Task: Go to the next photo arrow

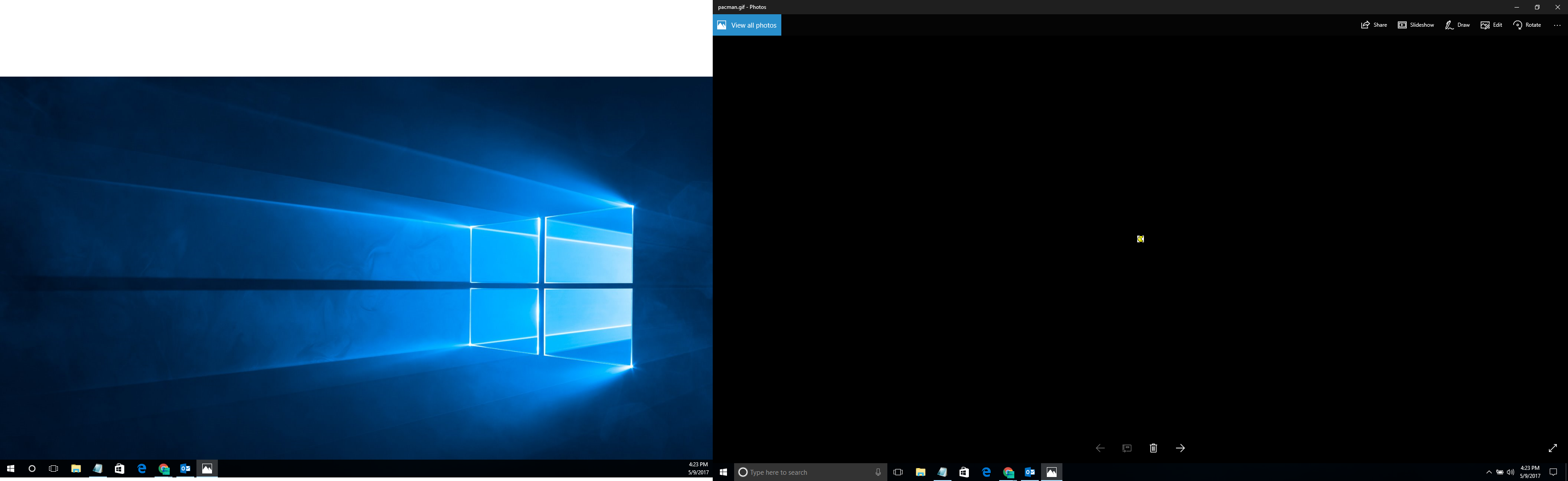Action: click(x=1180, y=448)
